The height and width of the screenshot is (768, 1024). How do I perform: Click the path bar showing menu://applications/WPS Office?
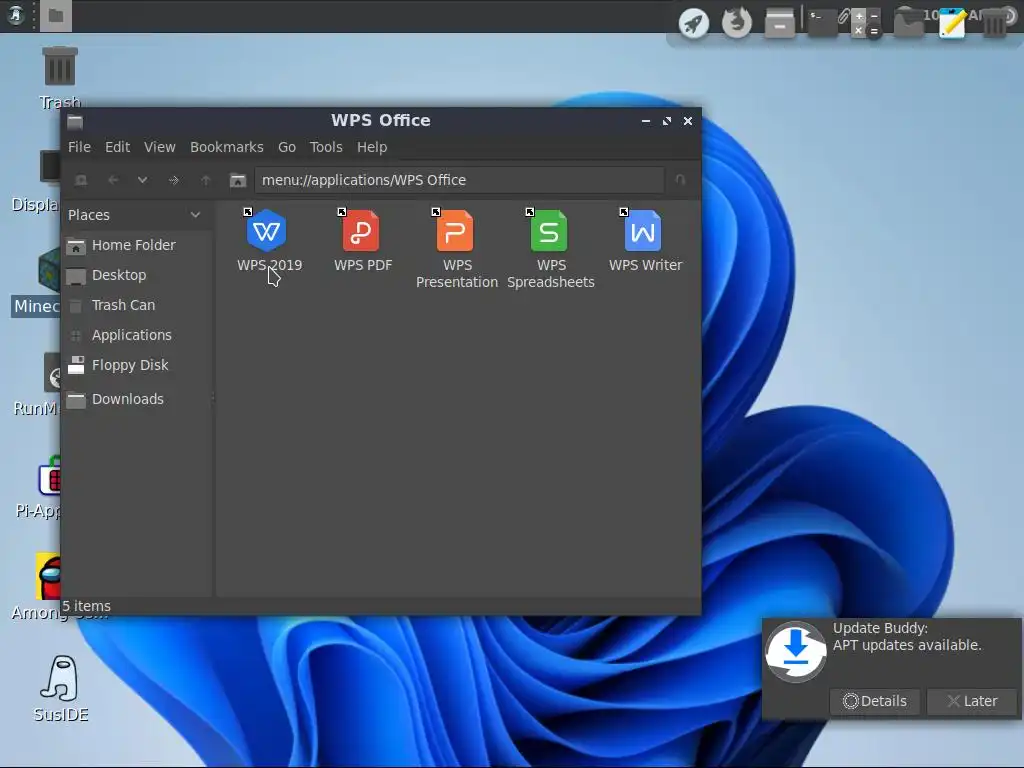459,180
